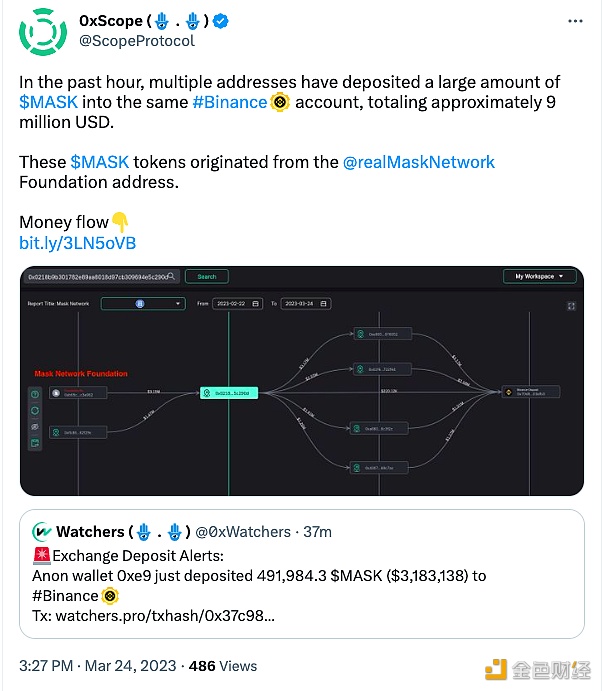Click the Binance deposit node icon
This screenshot has width=602, height=691.
(507, 392)
